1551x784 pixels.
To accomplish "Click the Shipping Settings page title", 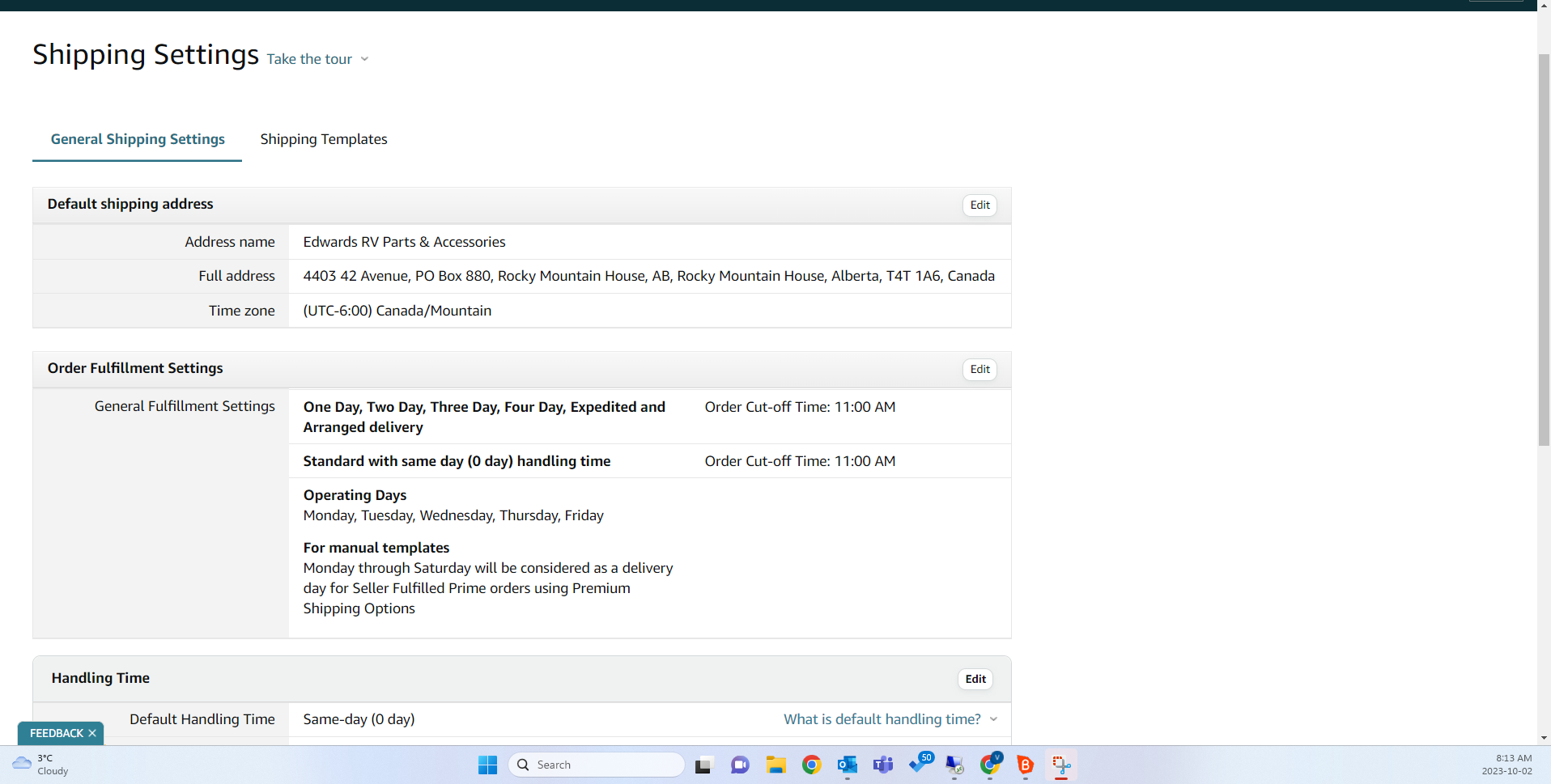I will pyautogui.click(x=146, y=54).
